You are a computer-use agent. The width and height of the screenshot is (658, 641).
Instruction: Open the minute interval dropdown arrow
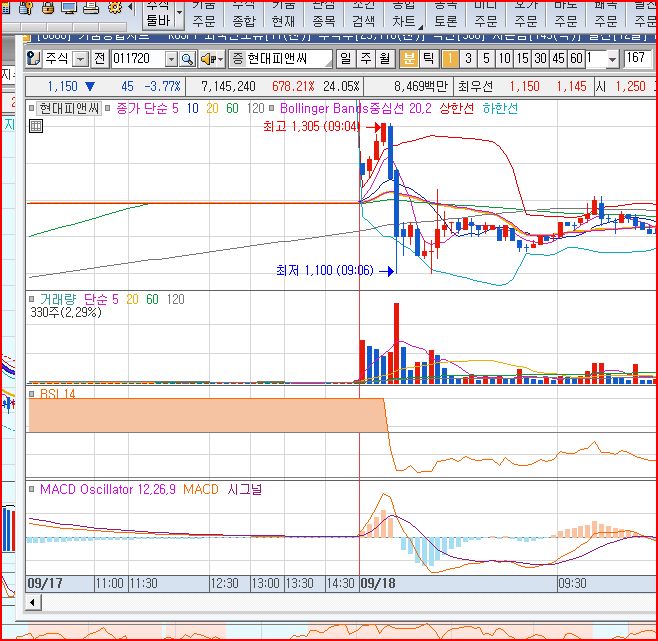click(612, 59)
